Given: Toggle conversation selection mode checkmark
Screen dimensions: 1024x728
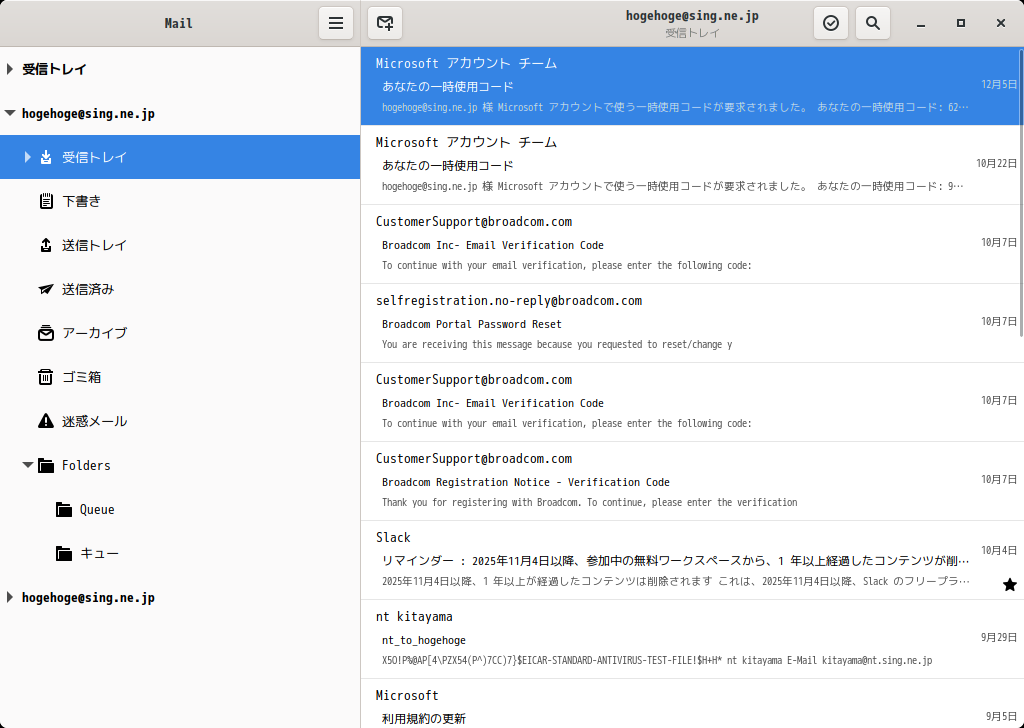Looking at the screenshot, I should (831, 24).
